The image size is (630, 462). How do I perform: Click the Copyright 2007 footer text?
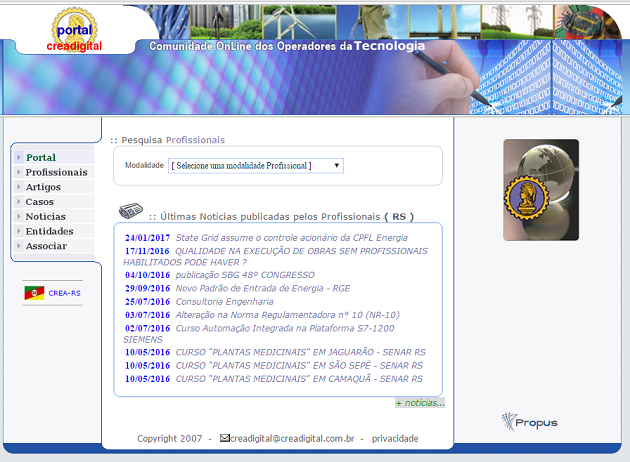[170, 438]
